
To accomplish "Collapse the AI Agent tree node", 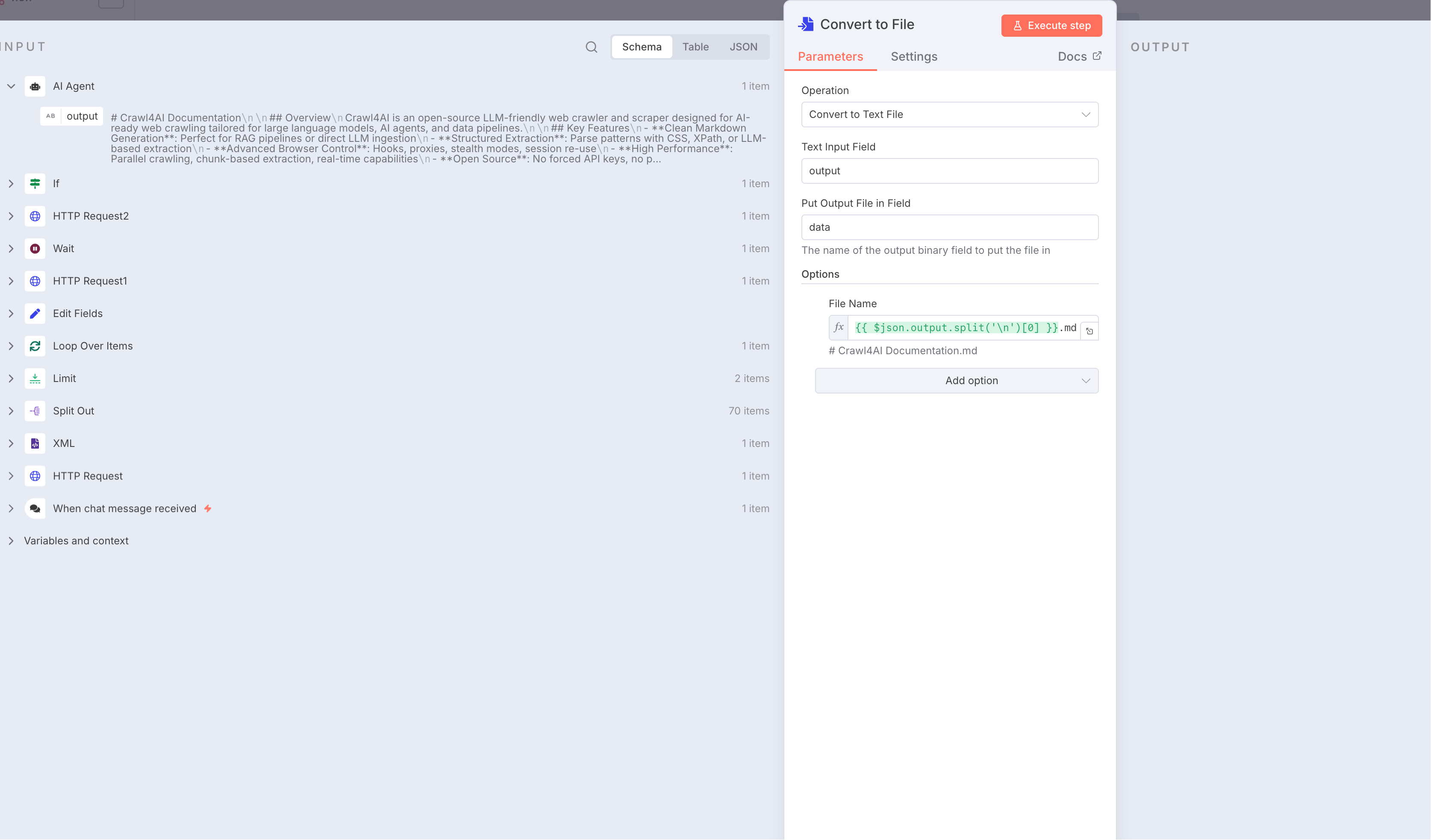I will [x=11, y=86].
